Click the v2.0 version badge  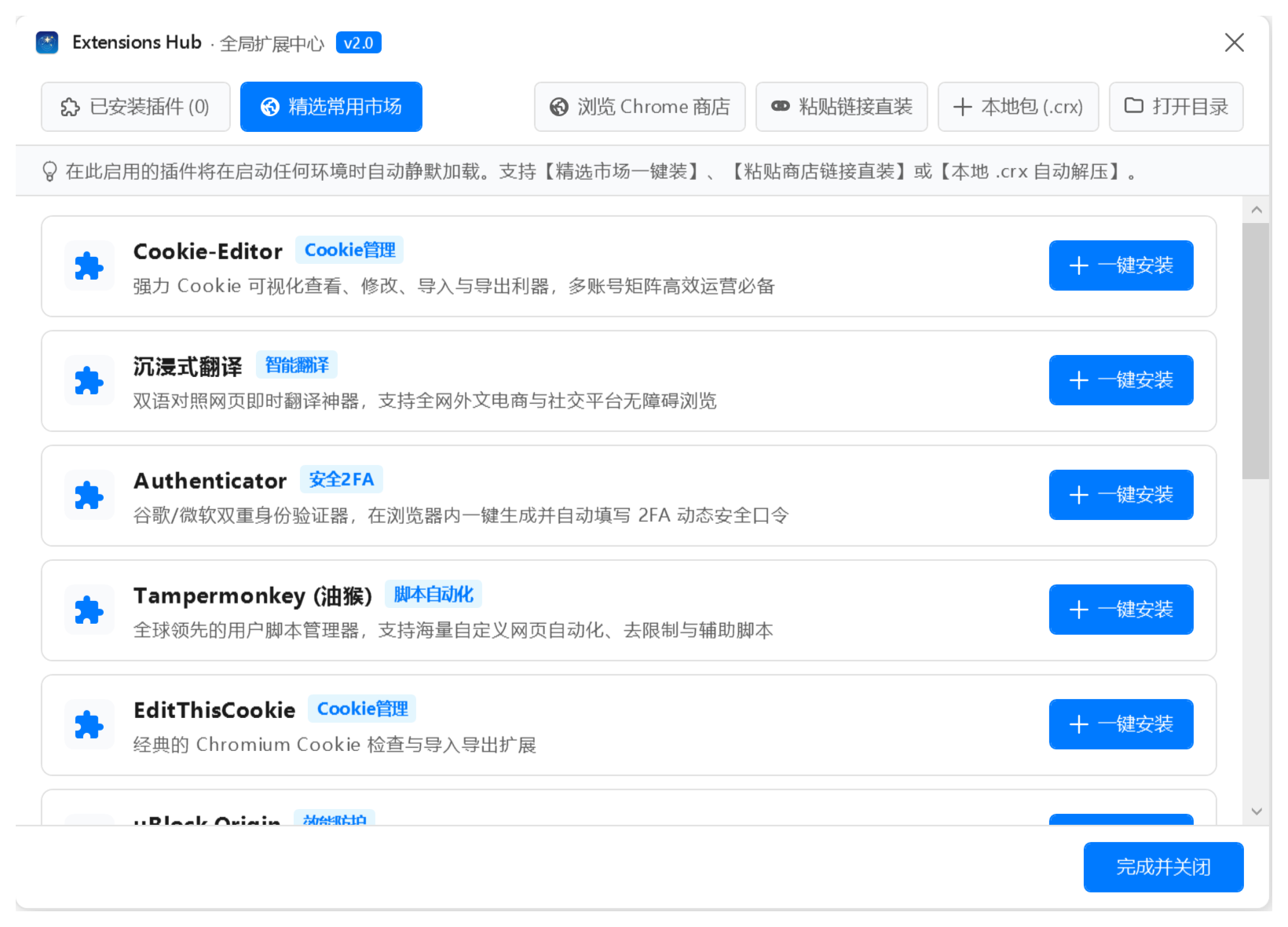(359, 42)
